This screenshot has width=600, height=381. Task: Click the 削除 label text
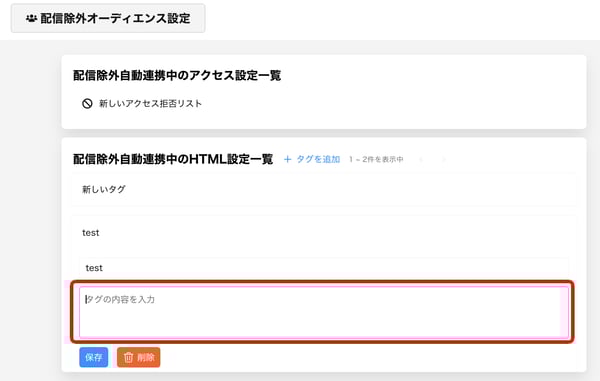coord(146,357)
